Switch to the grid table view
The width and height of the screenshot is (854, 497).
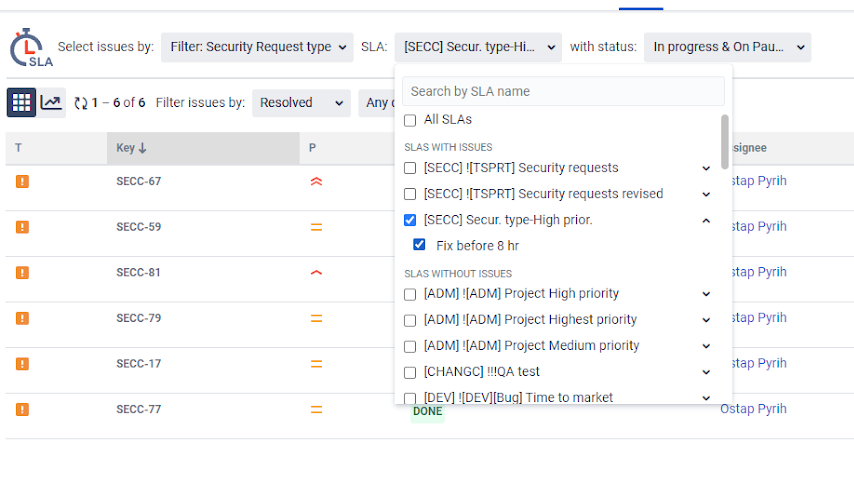pos(21,102)
